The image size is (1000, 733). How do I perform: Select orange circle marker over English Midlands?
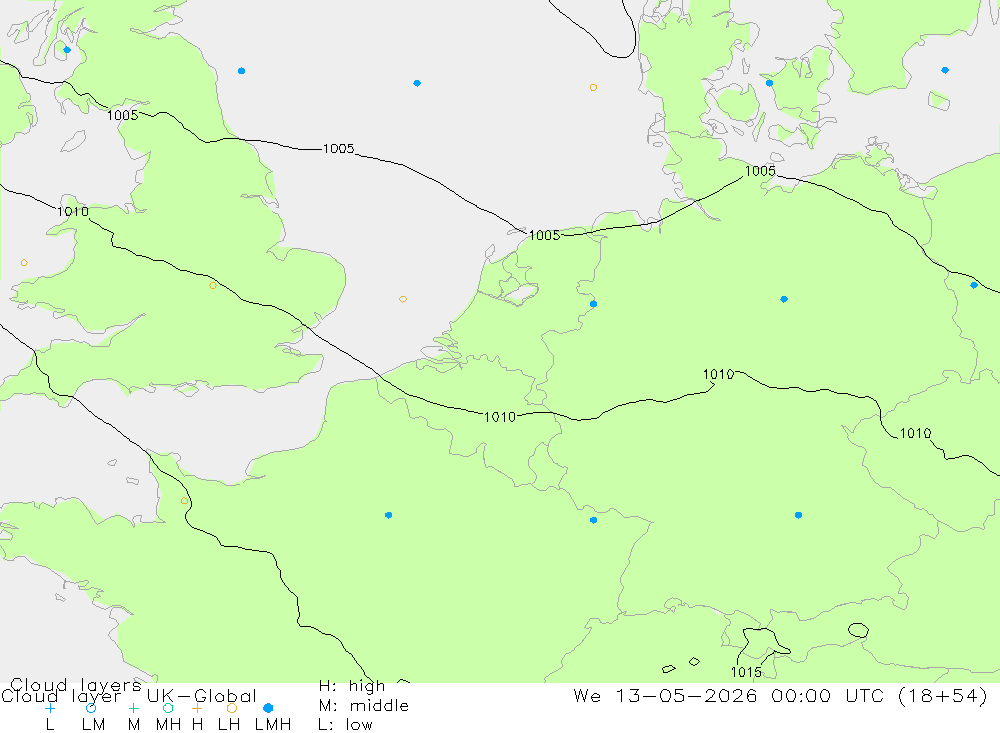coord(213,286)
